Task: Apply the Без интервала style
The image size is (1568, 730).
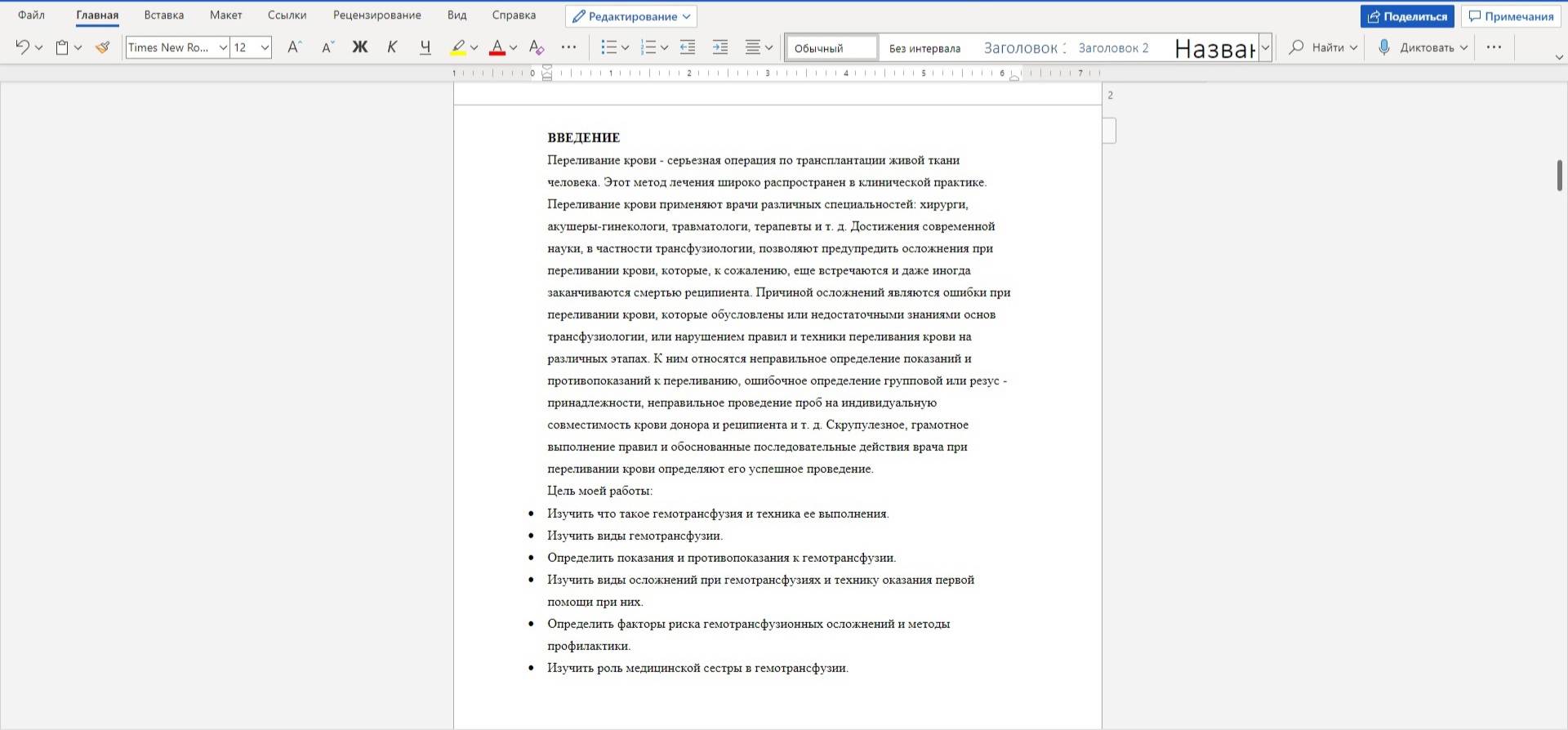Action: point(925,48)
